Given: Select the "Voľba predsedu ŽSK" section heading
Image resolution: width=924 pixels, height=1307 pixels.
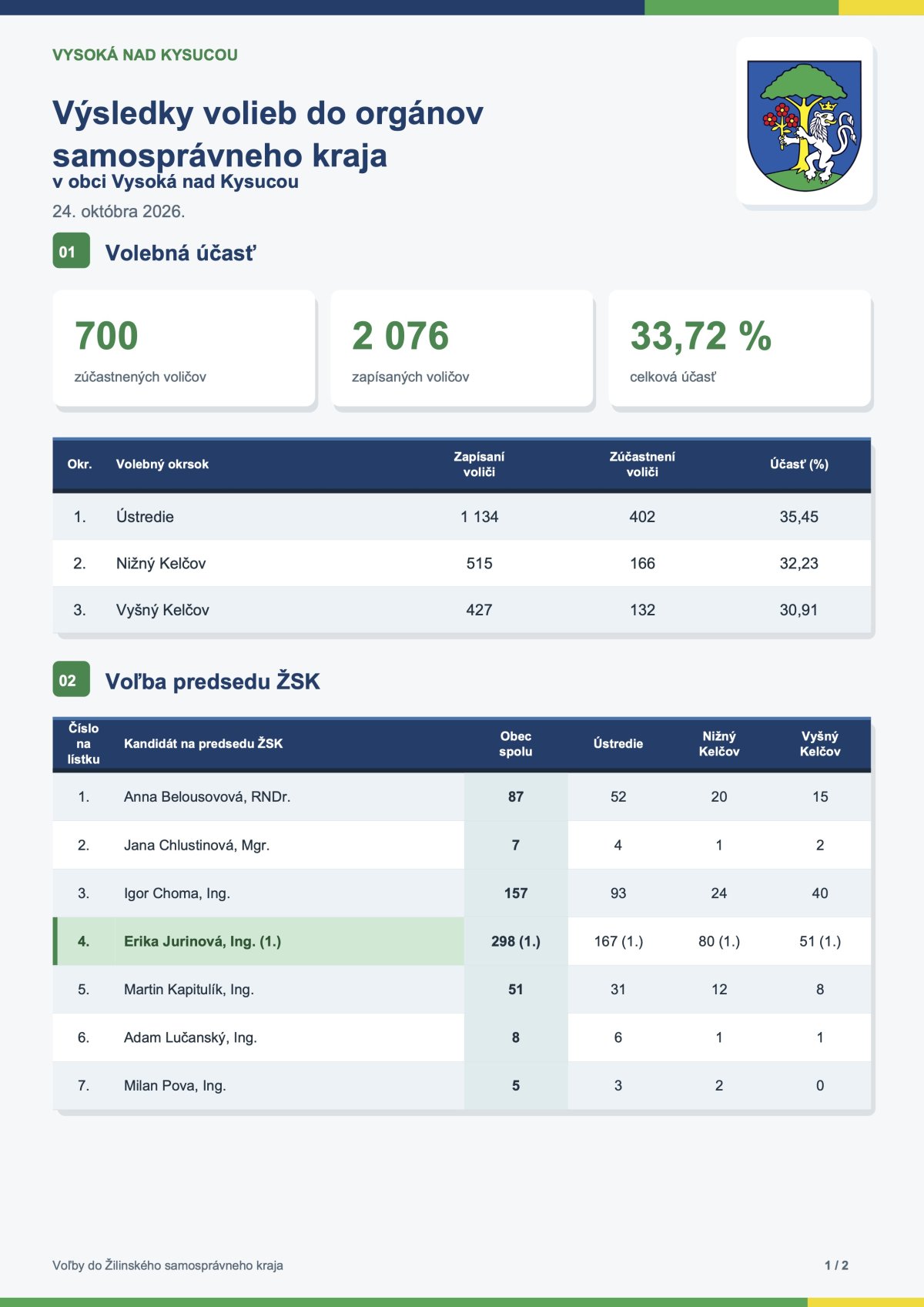Looking at the screenshot, I should (213, 682).
